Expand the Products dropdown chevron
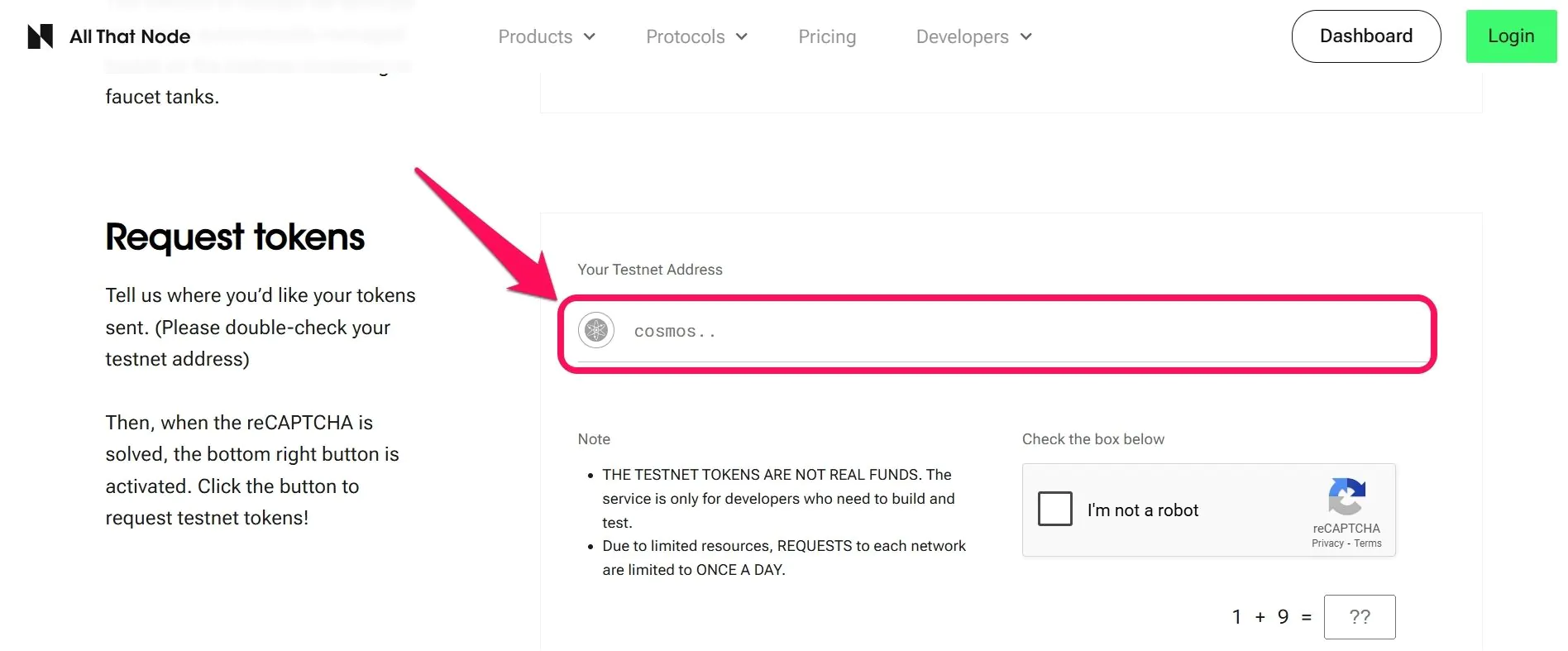1568x651 pixels. click(x=590, y=36)
